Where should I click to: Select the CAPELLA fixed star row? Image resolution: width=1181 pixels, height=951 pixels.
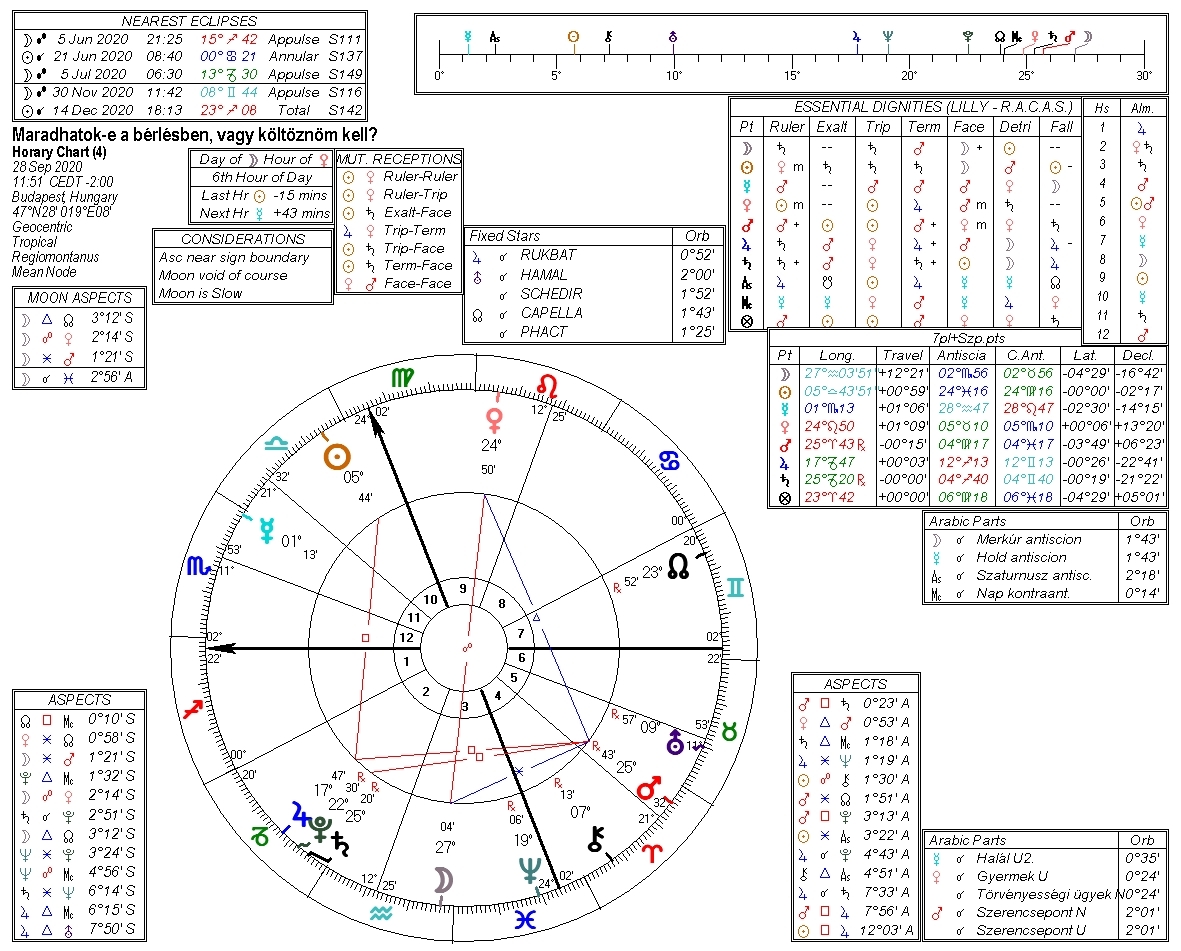tap(593, 312)
